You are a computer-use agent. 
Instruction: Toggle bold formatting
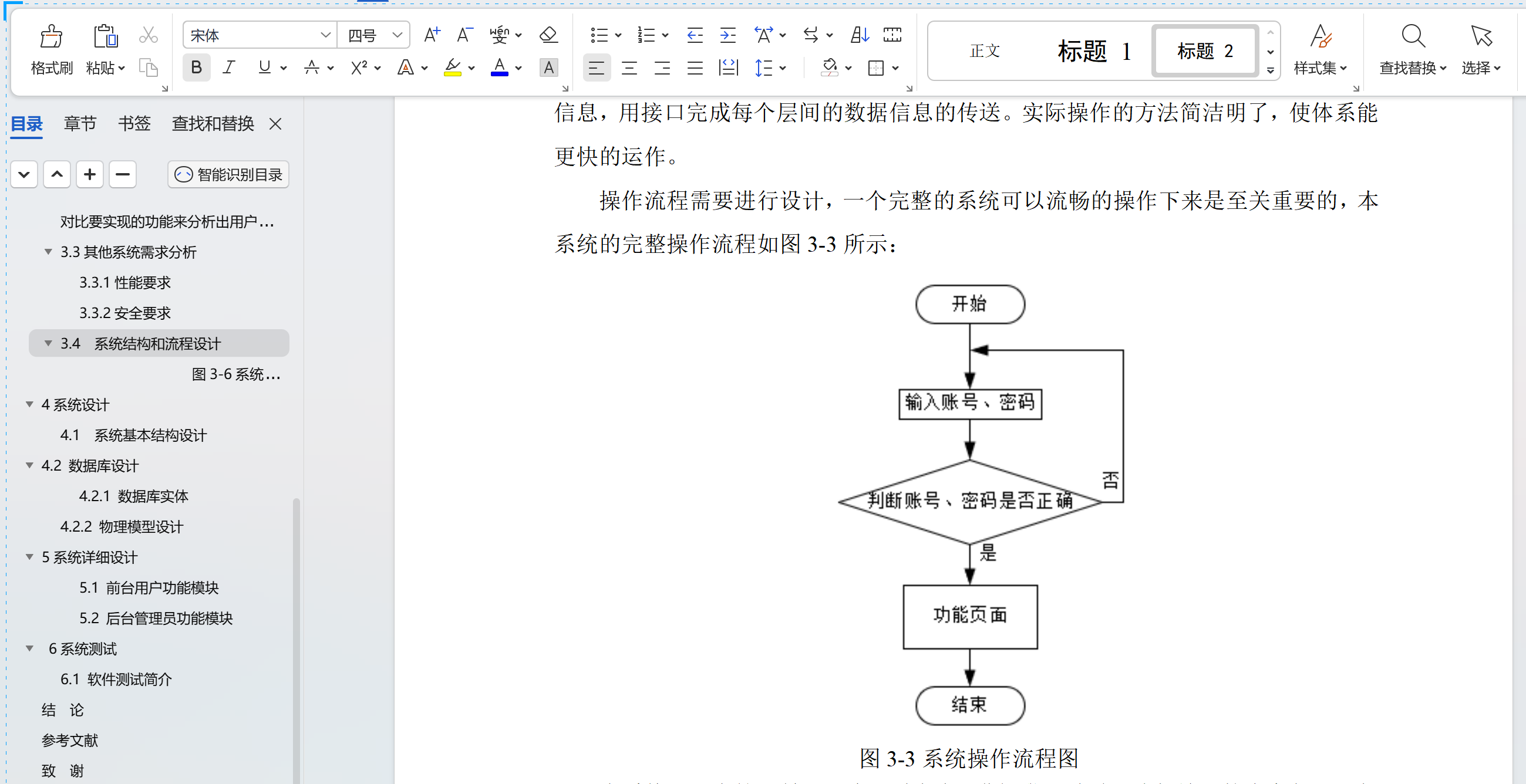196,68
